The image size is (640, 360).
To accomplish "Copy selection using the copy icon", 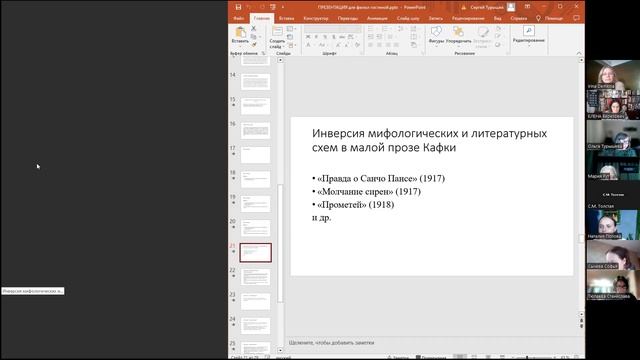I will (x=253, y=37).
